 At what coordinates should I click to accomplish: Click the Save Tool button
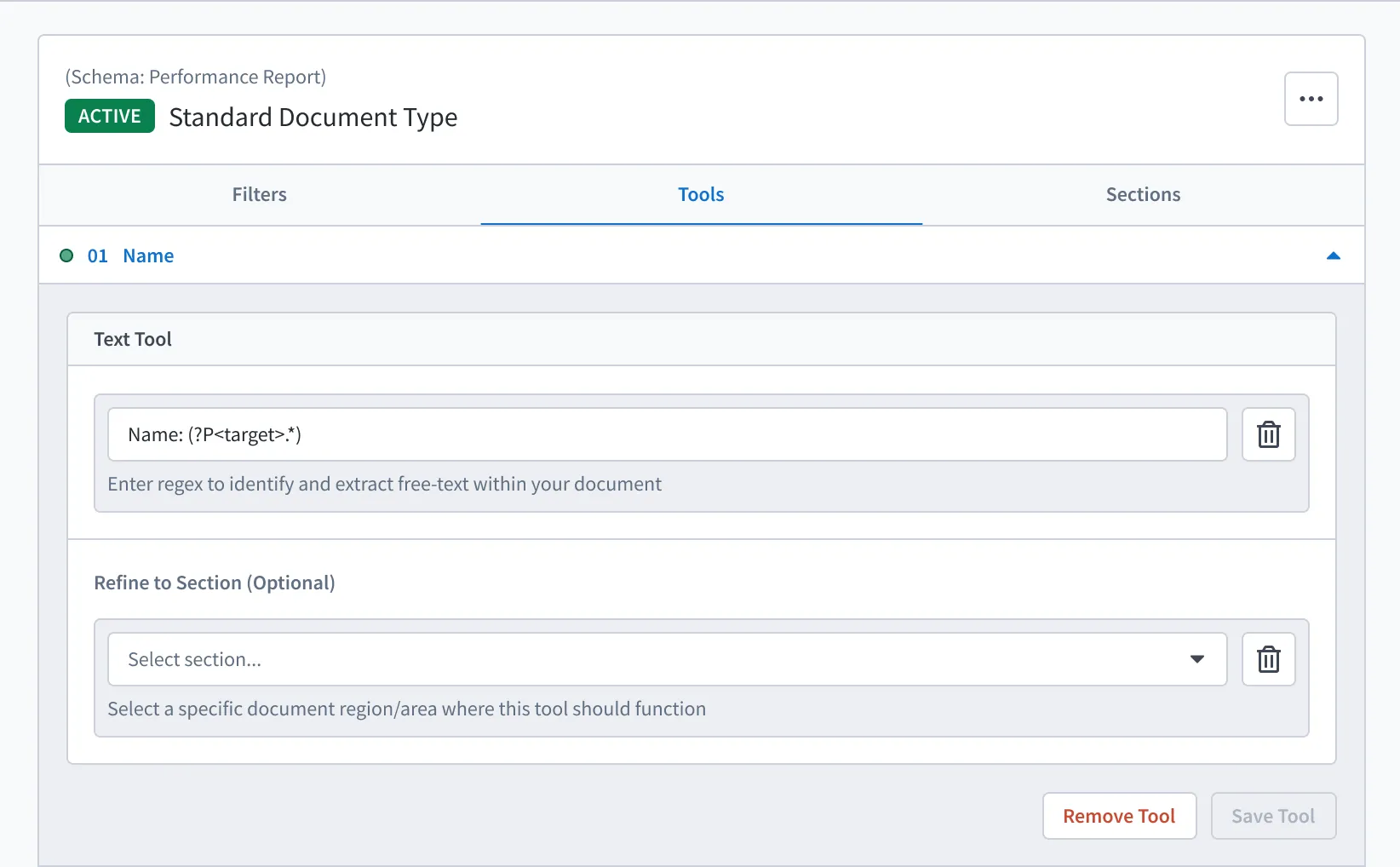[x=1273, y=816]
